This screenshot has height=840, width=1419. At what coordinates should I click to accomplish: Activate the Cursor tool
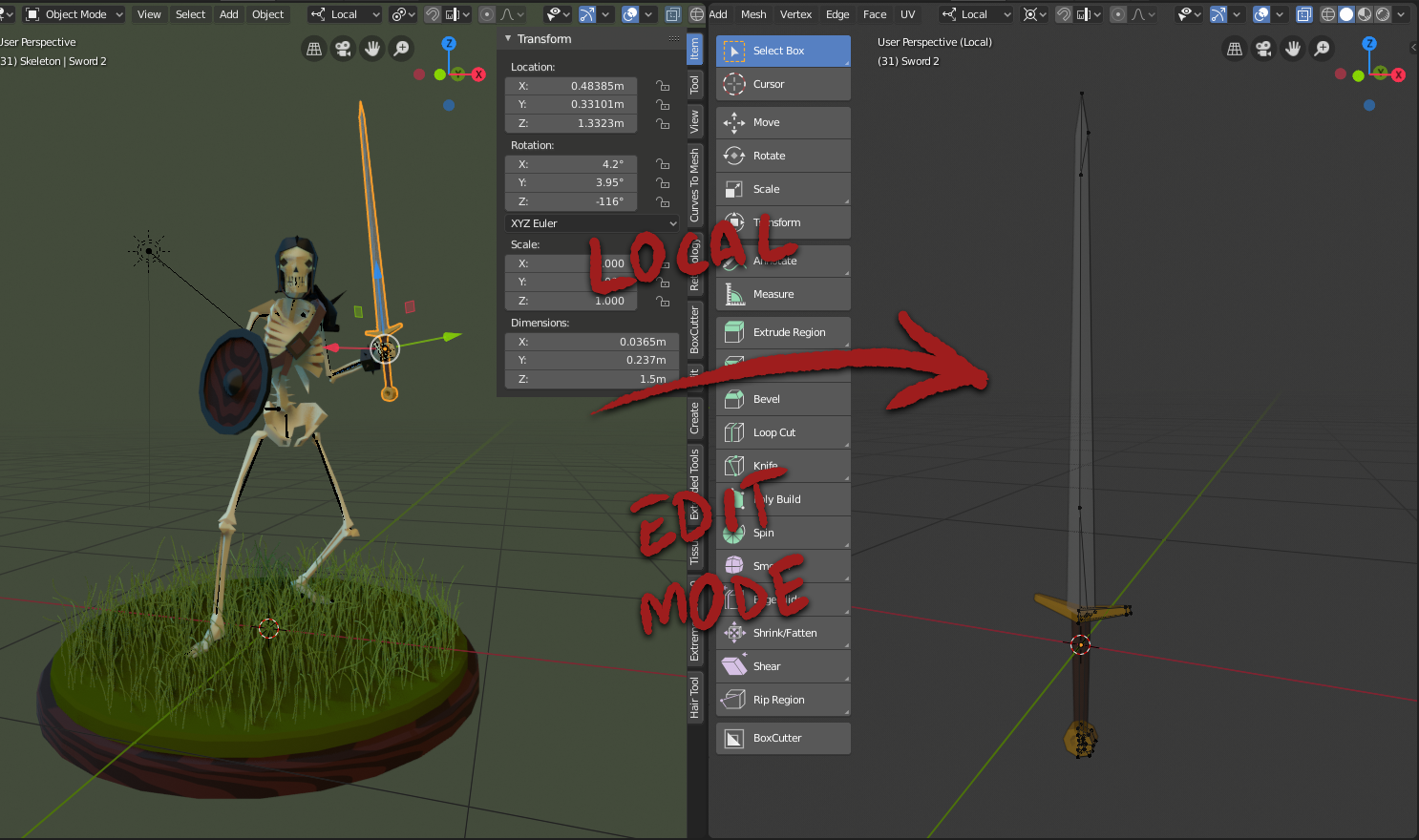click(783, 84)
